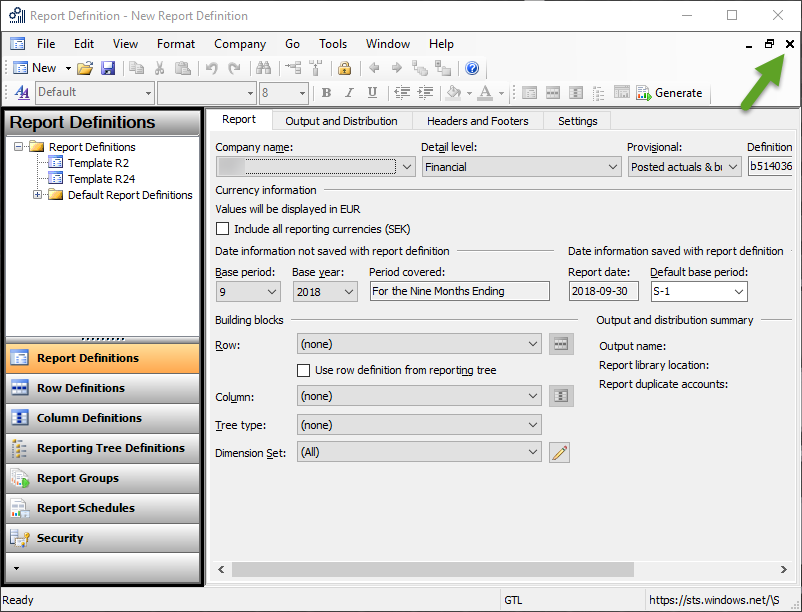
Task: Save the report definition with disk icon
Action: click(x=108, y=68)
